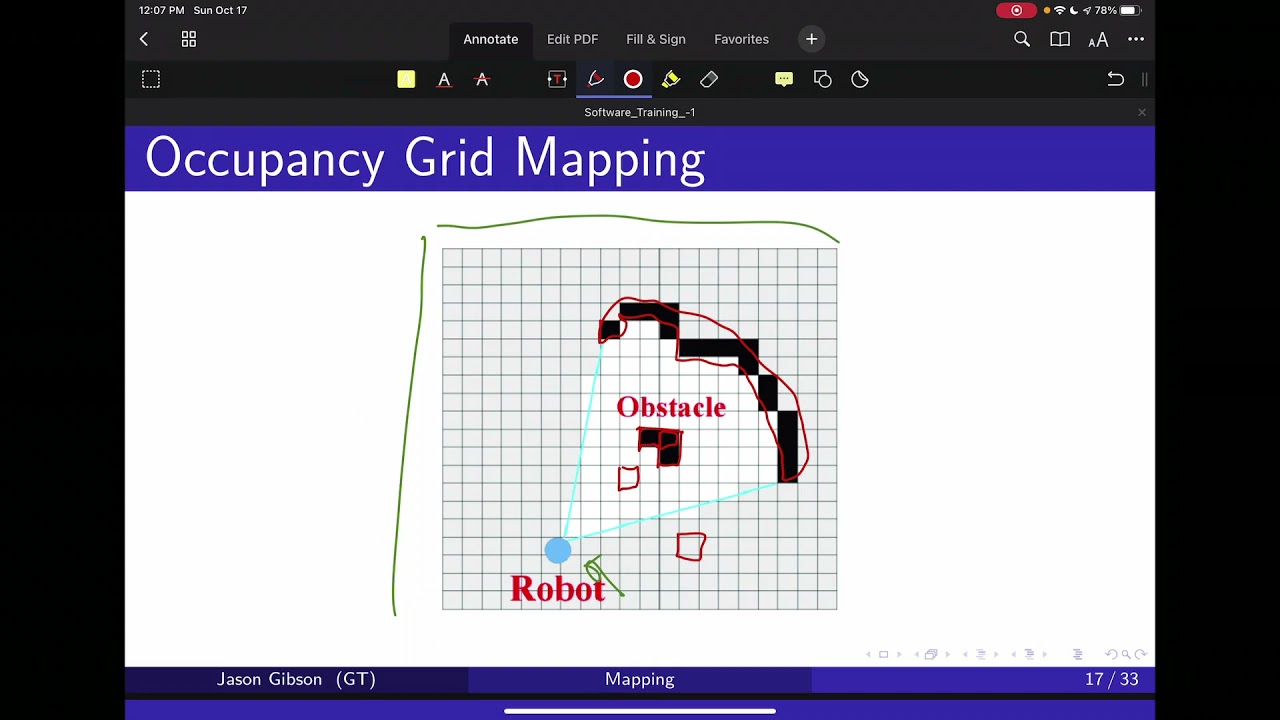The width and height of the screenshot is (1280, 720).
Task: Select the underline text tool
Action: pos(444,79)
